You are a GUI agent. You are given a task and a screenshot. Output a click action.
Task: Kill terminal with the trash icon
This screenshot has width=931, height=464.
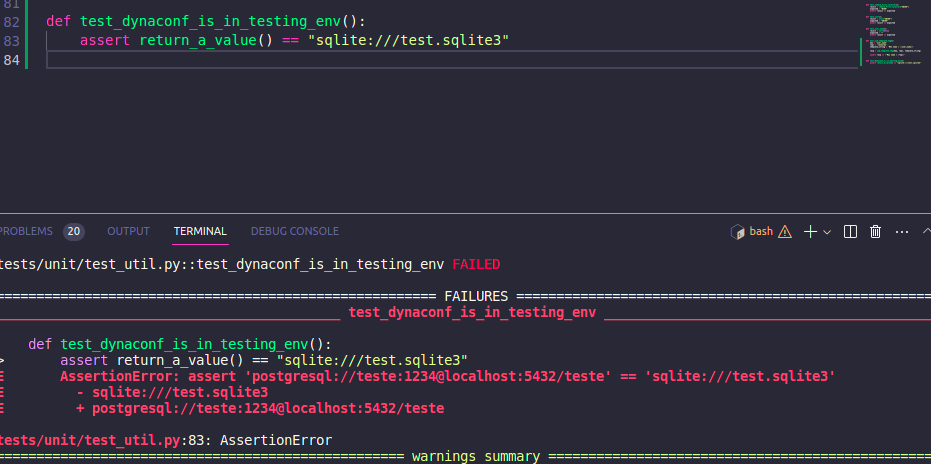(x=875, y=232)
